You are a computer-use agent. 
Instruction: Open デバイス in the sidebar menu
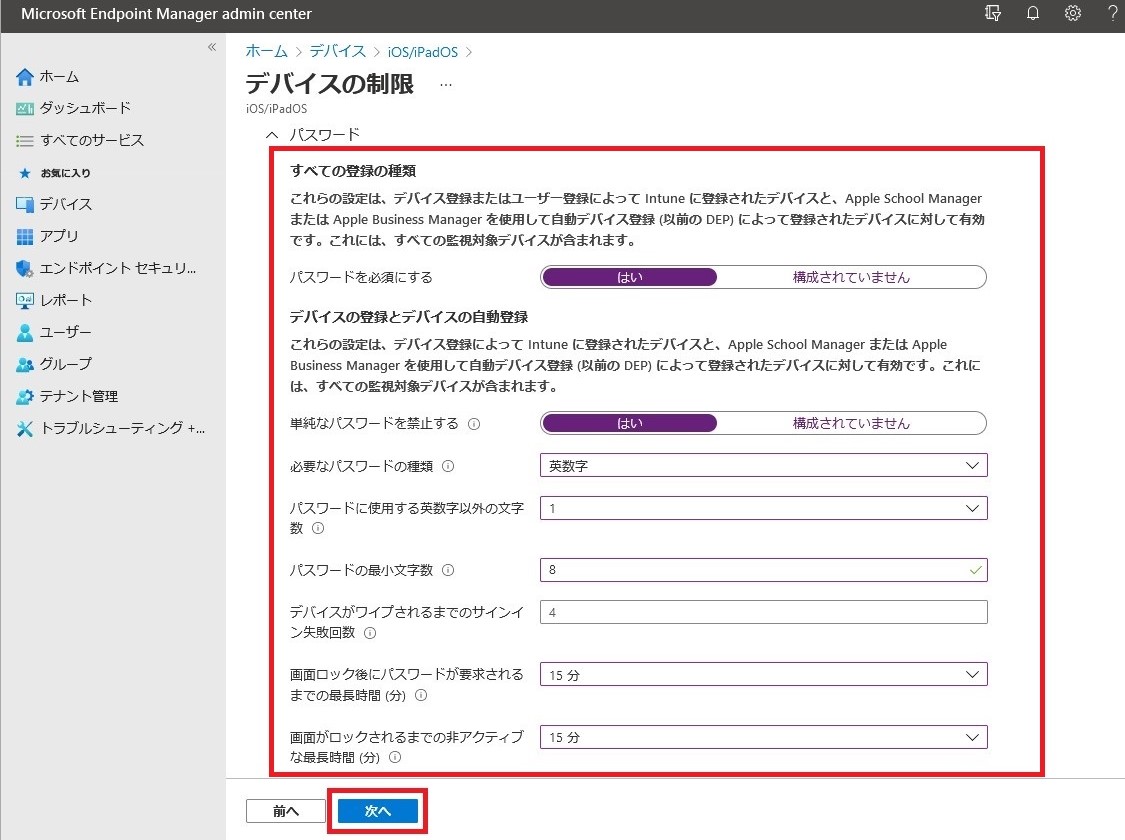coord(66,204)
